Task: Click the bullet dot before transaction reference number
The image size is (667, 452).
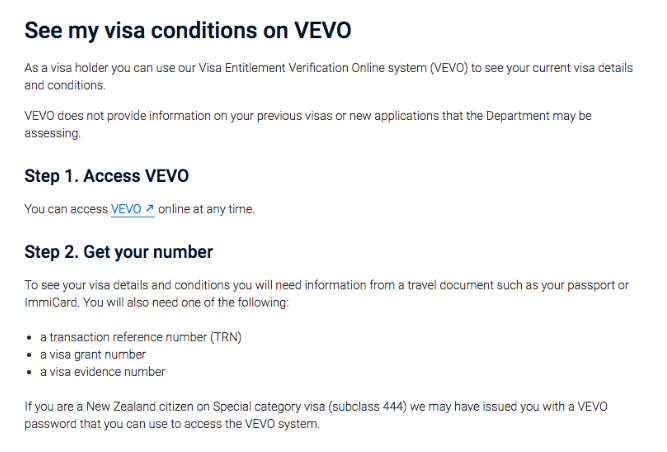Action: click(29, 338)
